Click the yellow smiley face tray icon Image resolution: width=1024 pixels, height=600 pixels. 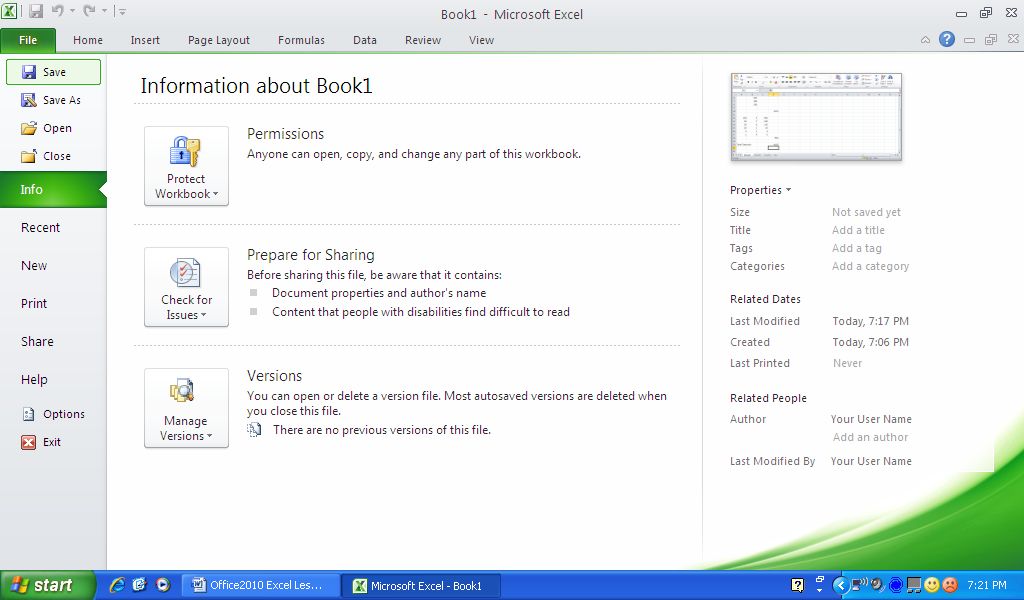(x=932, y=585)
